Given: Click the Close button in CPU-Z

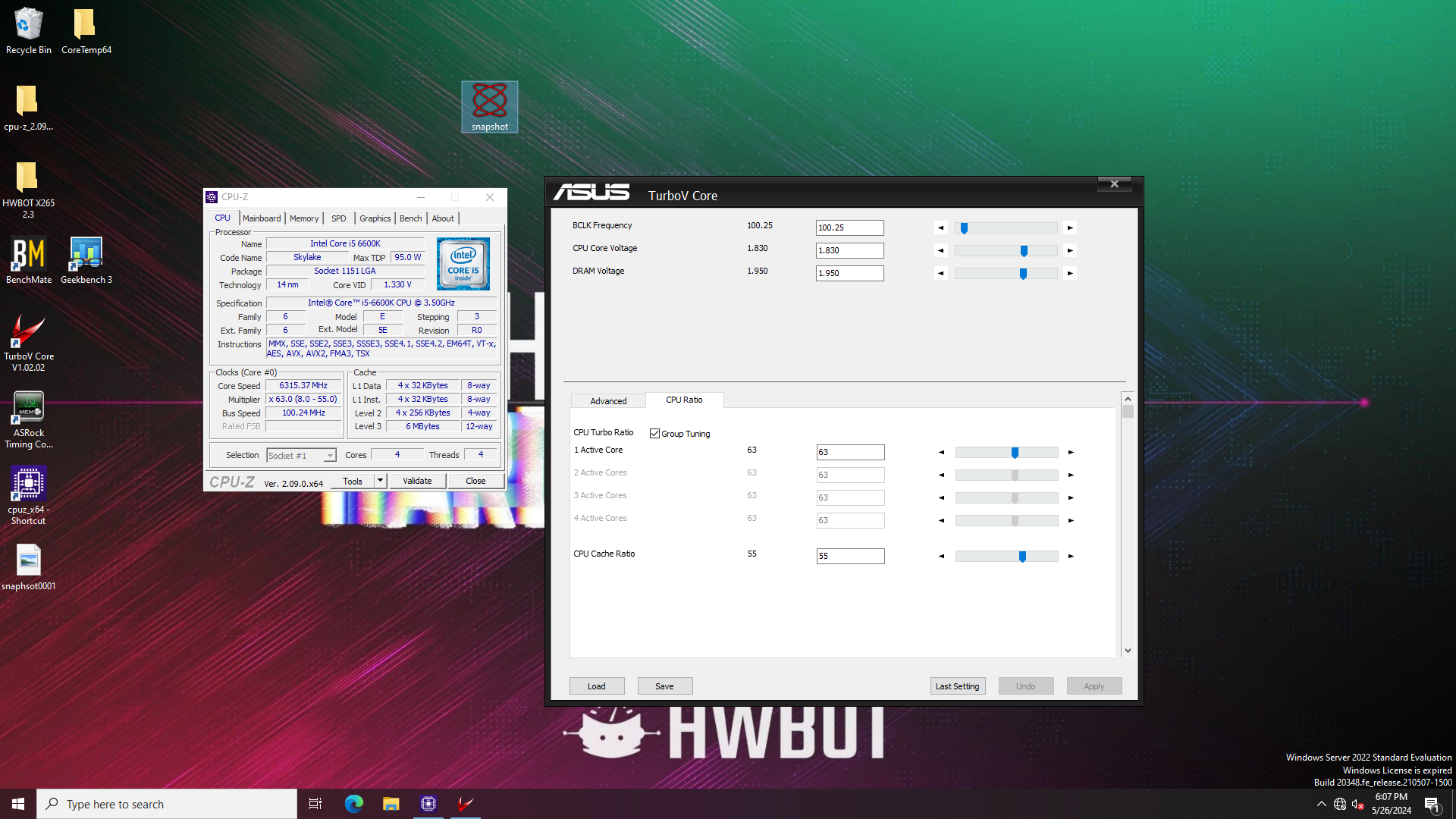Looking at the screenshot, I should point(475,481).
